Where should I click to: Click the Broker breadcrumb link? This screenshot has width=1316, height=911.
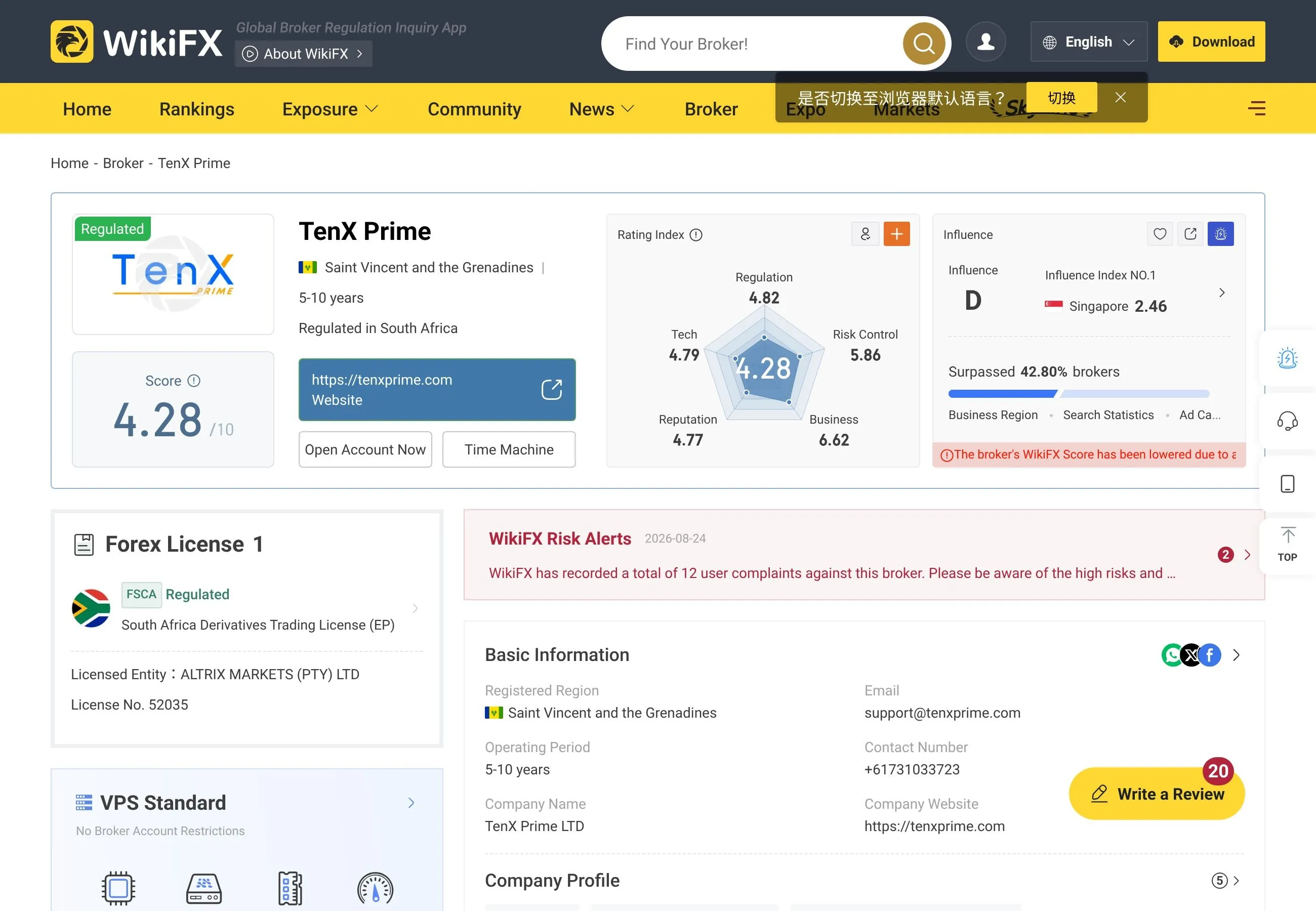(x=124, y=163)
